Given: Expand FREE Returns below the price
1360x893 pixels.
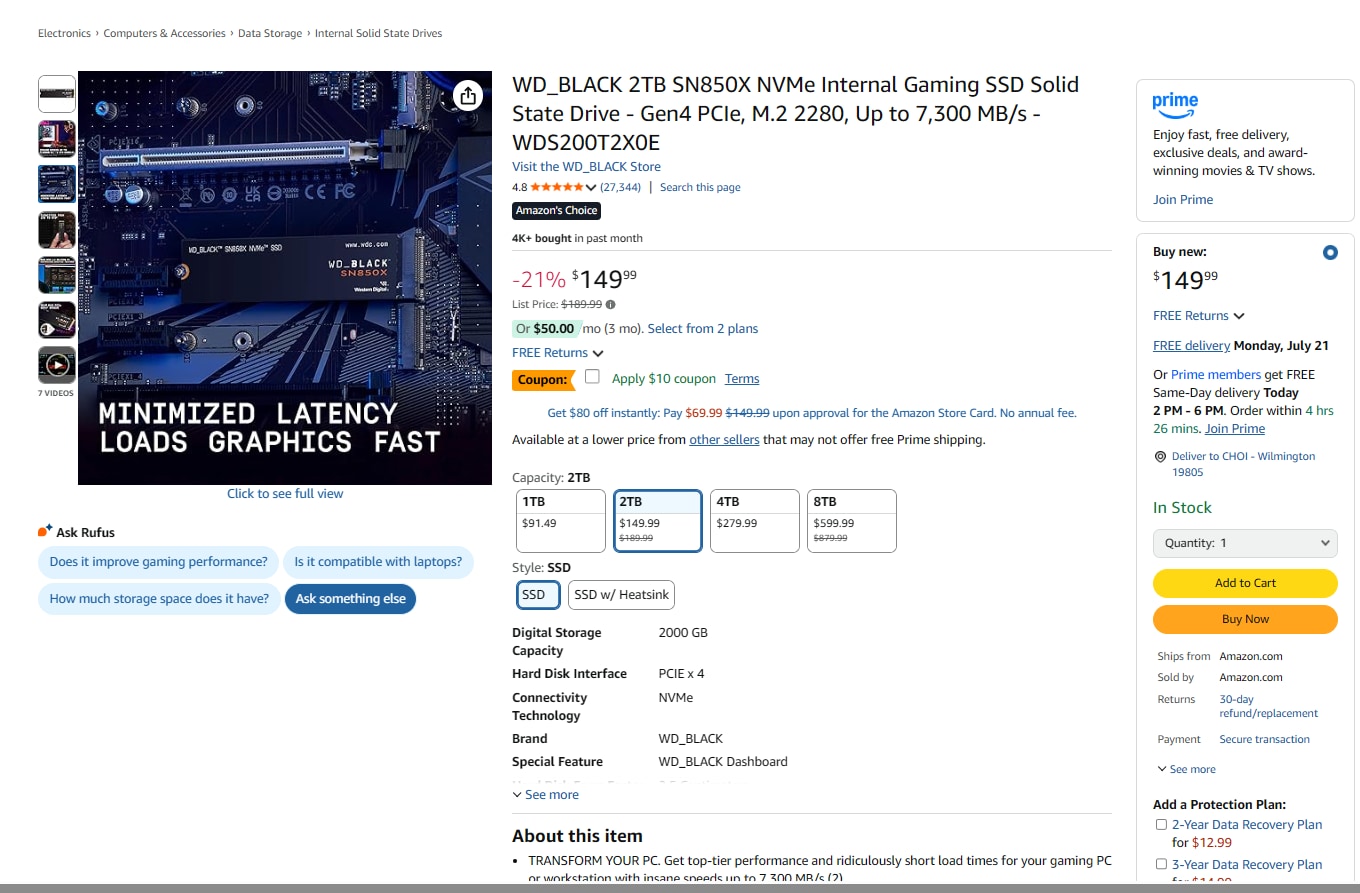Looking at the screenshot, I should point(558,353).
